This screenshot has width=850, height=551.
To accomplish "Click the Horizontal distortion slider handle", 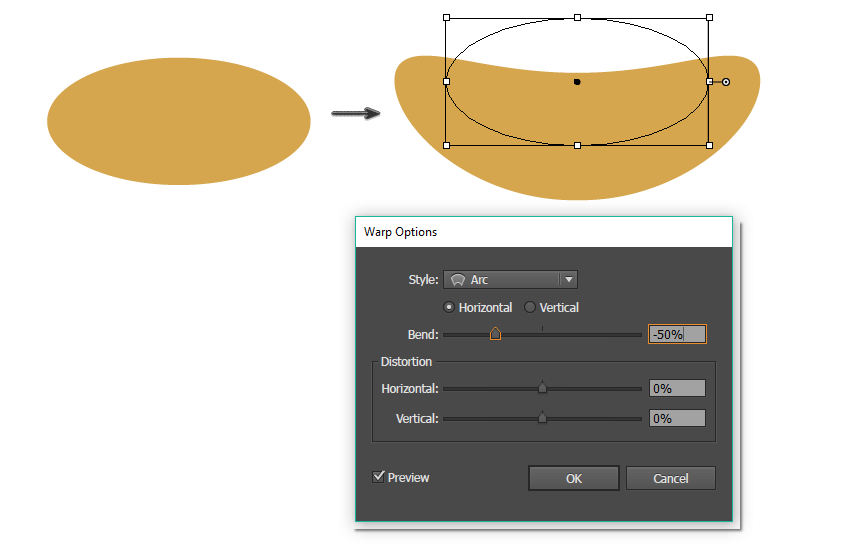I will click(542, 388).
